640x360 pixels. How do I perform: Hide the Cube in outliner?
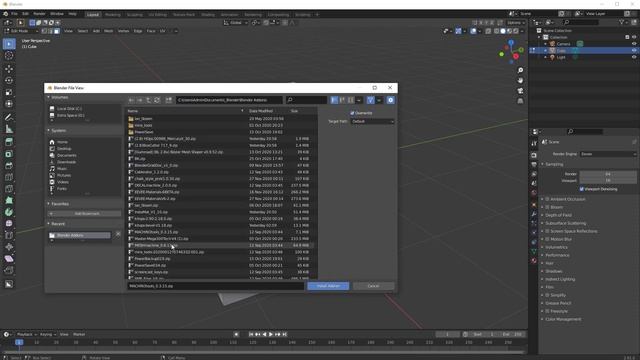point(634,51)
